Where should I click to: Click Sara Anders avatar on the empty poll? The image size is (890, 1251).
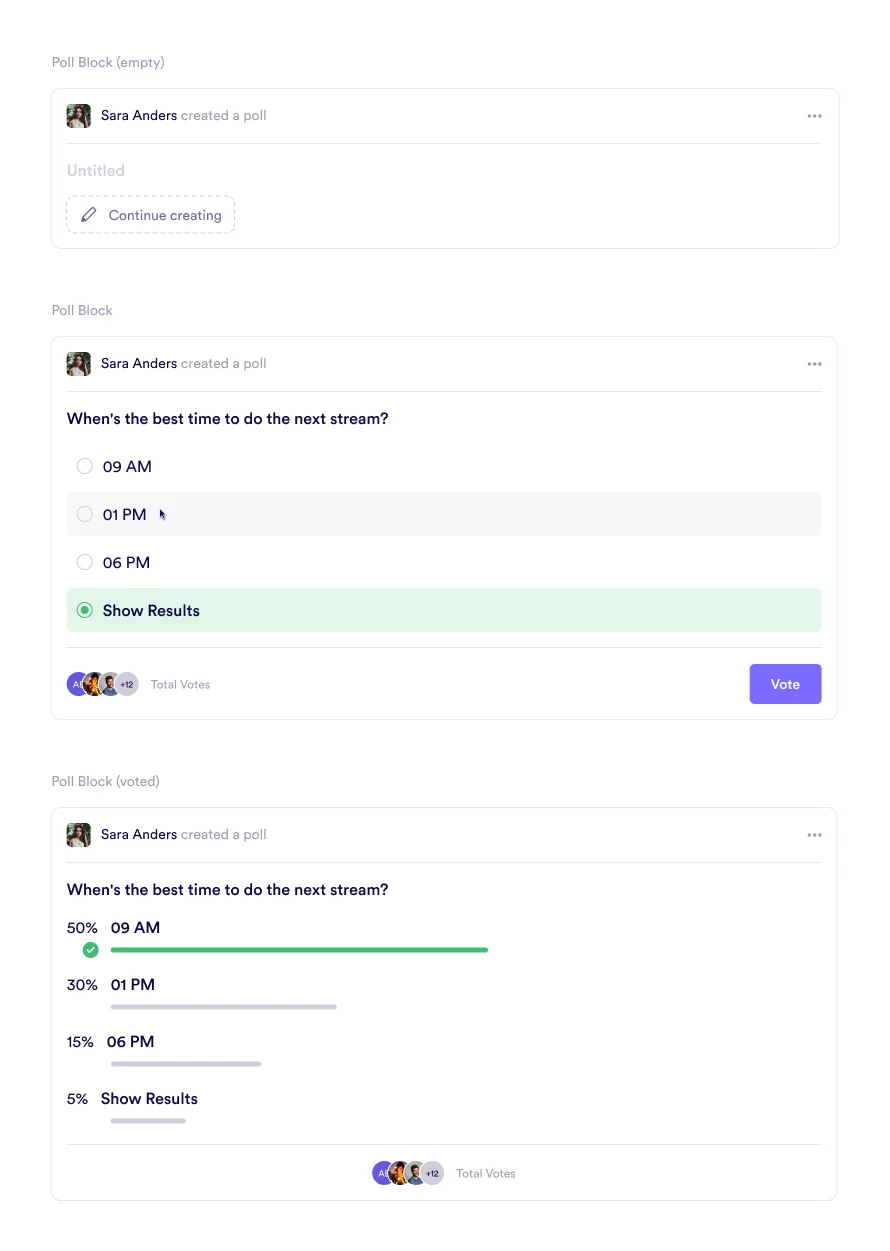(78, 115)
